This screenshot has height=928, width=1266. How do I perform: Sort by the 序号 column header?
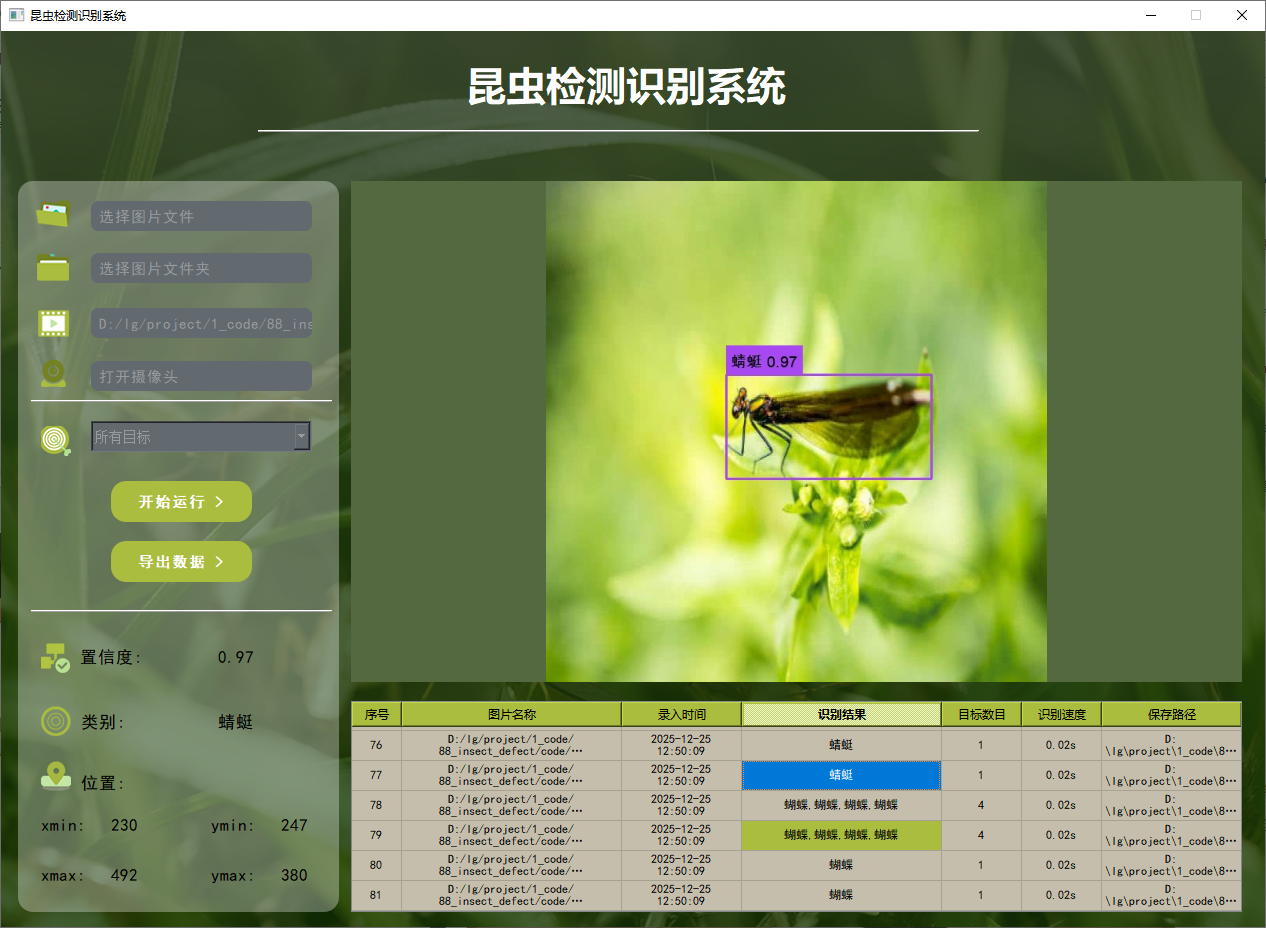(376, 714)
